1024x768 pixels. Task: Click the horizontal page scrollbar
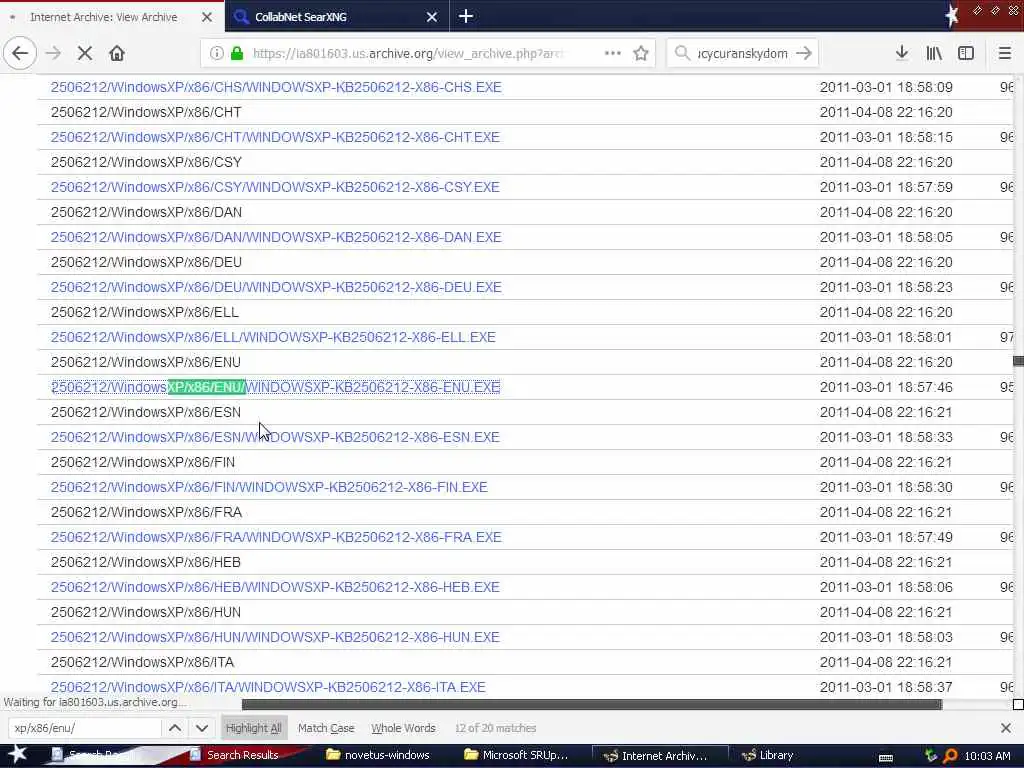coord(592,704)
